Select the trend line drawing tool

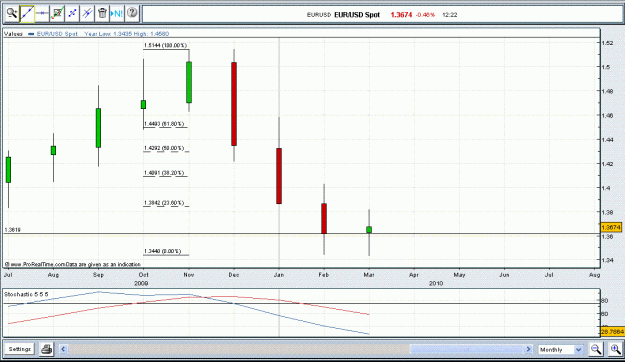27,14
